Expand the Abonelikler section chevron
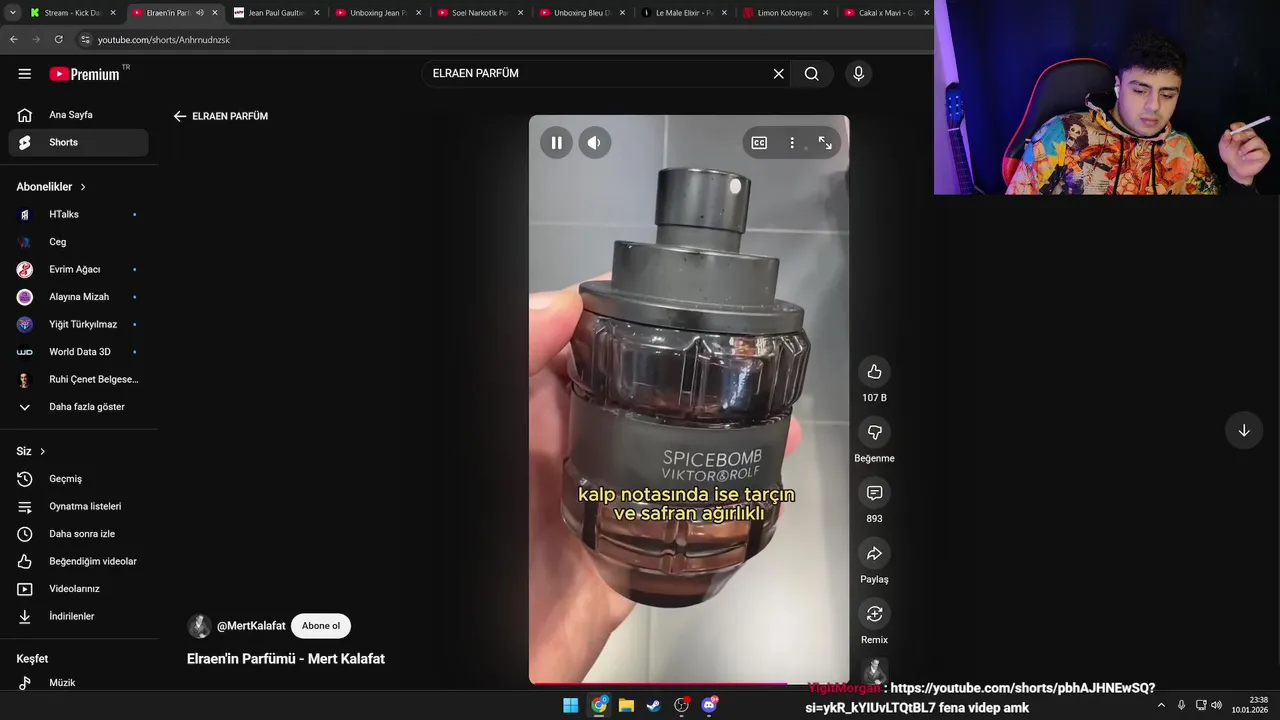1280x720 pixels. 83,187
